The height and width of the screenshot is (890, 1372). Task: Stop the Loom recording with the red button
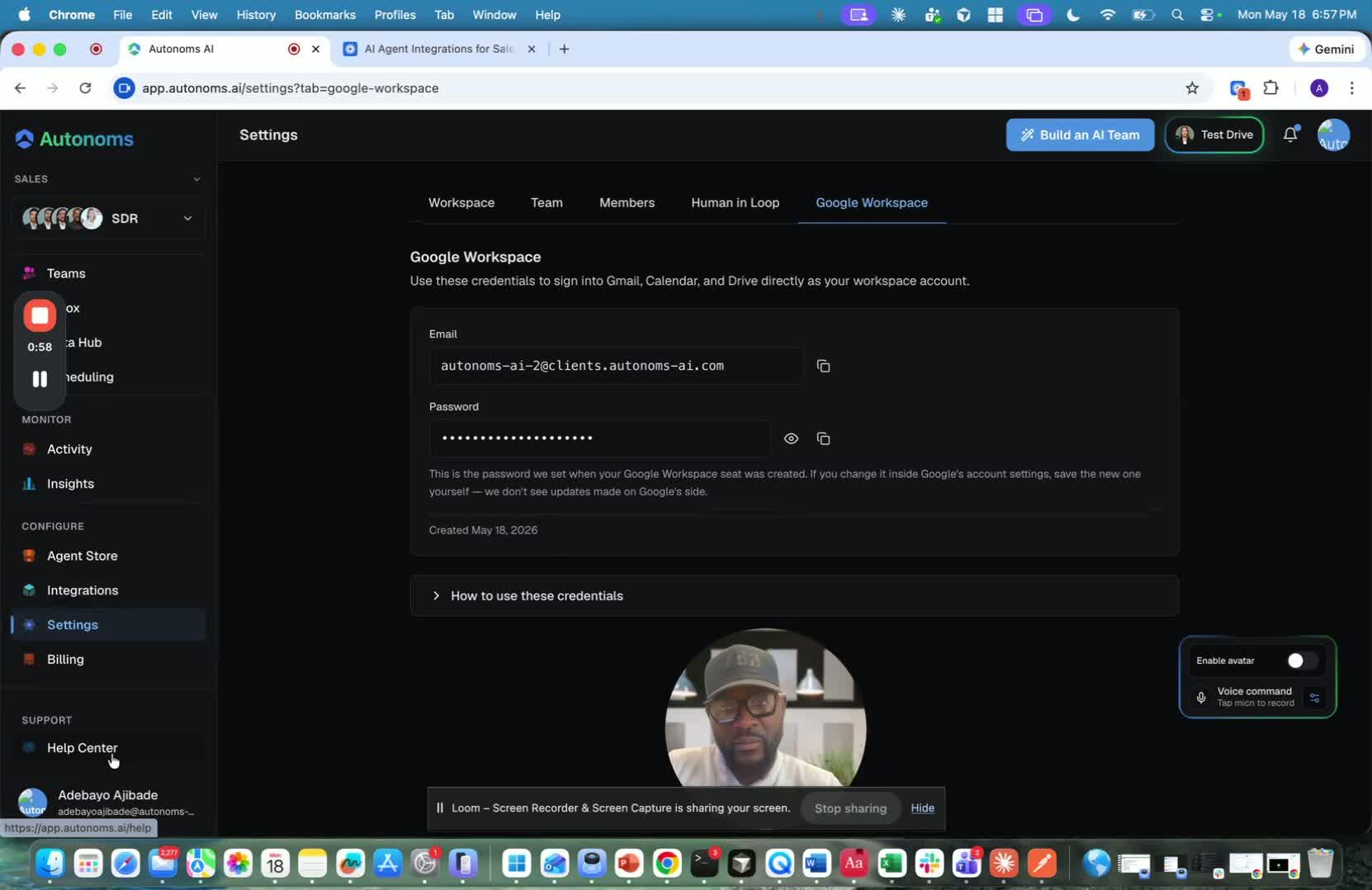[x=40, y=315]
